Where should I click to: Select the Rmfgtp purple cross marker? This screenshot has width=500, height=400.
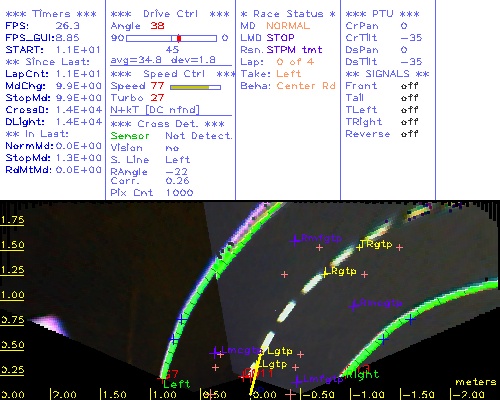coord(295,240)
